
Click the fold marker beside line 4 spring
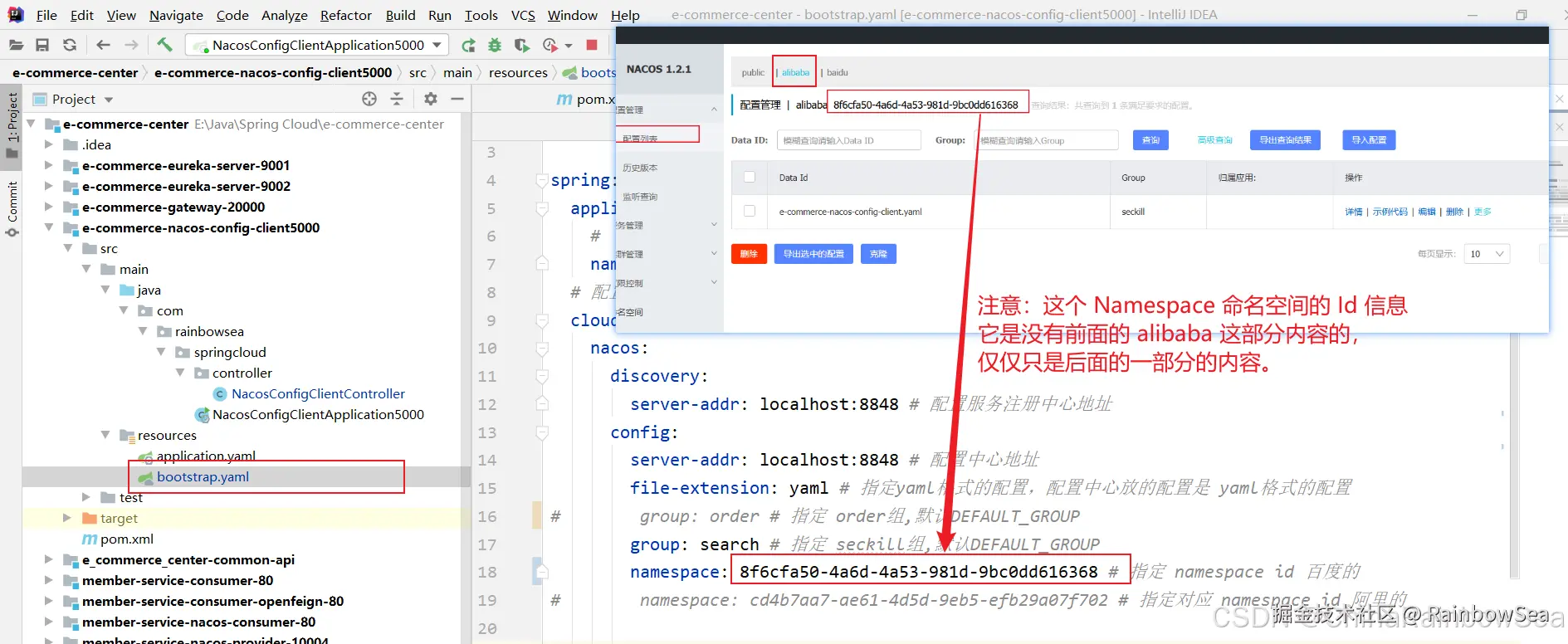[x=542, y=180]
